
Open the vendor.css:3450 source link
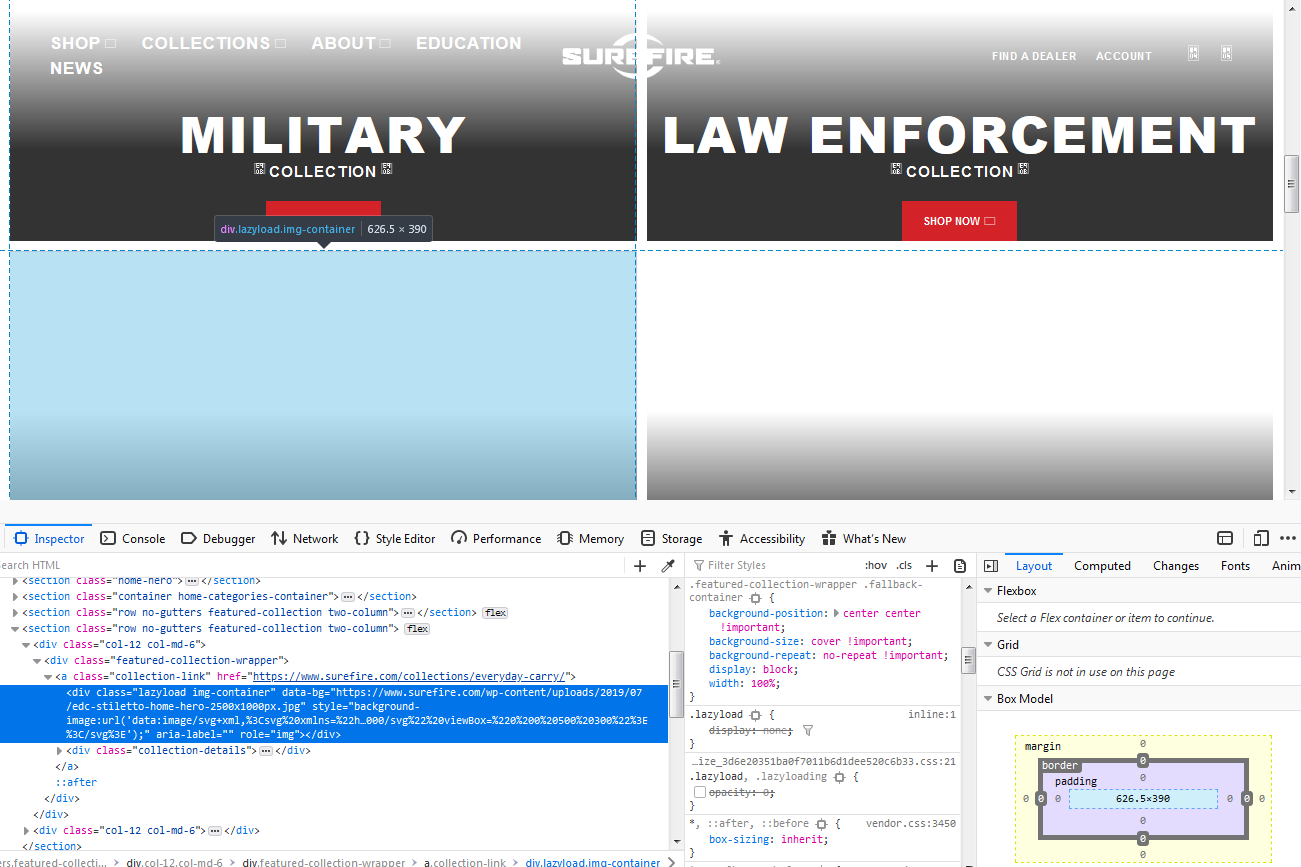coord(911,824)
